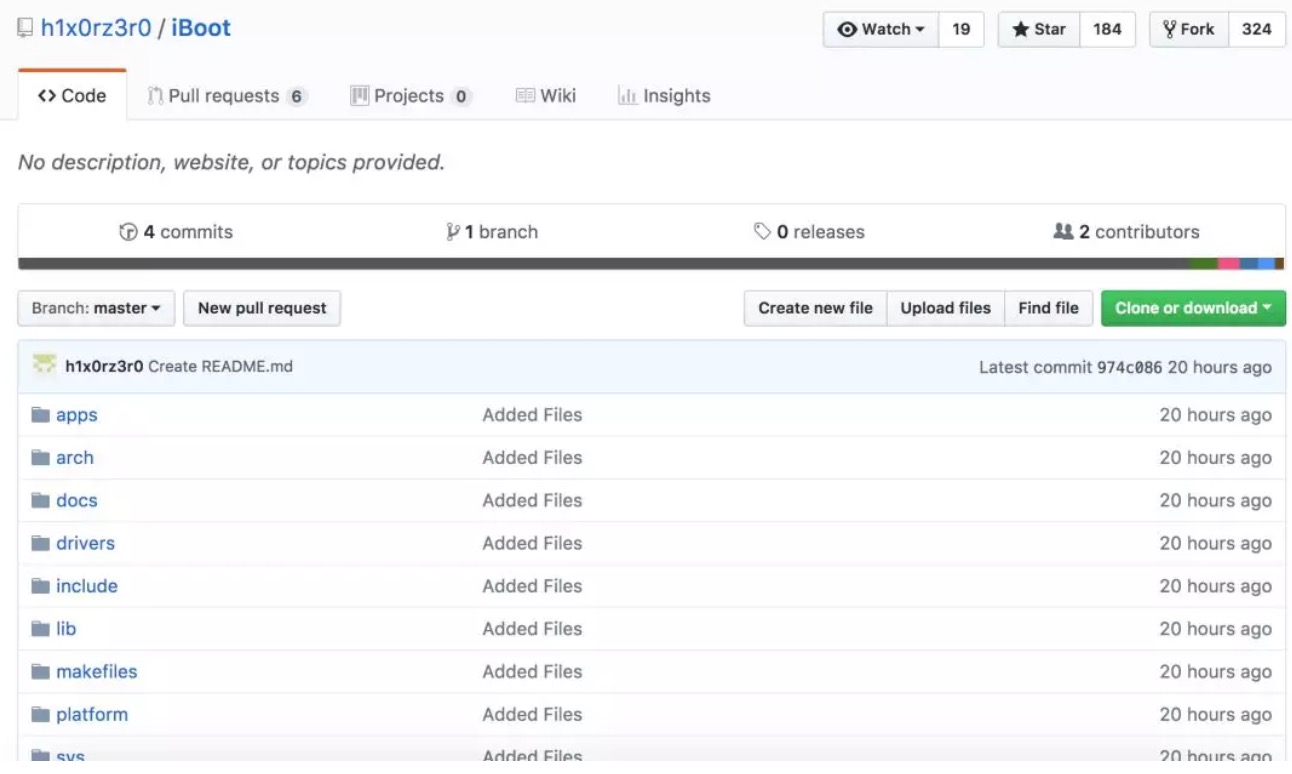Click Added Files message in lib row
Screen dimensions: 1292x774
(532, 629)
